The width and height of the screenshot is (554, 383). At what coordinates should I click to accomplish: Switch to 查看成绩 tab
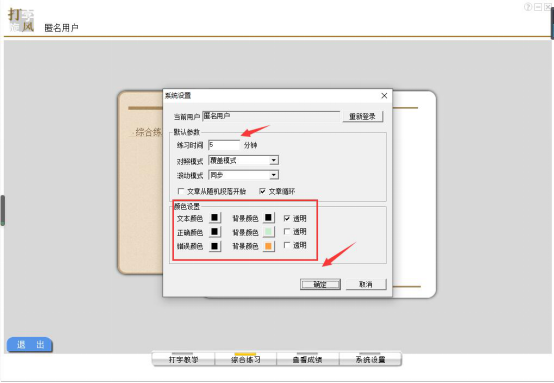point(308,359)
